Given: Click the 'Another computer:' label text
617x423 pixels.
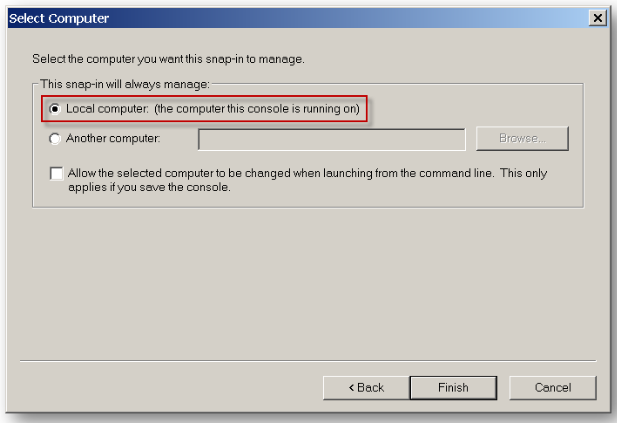Looking at the screenshot, I should 113,138.
